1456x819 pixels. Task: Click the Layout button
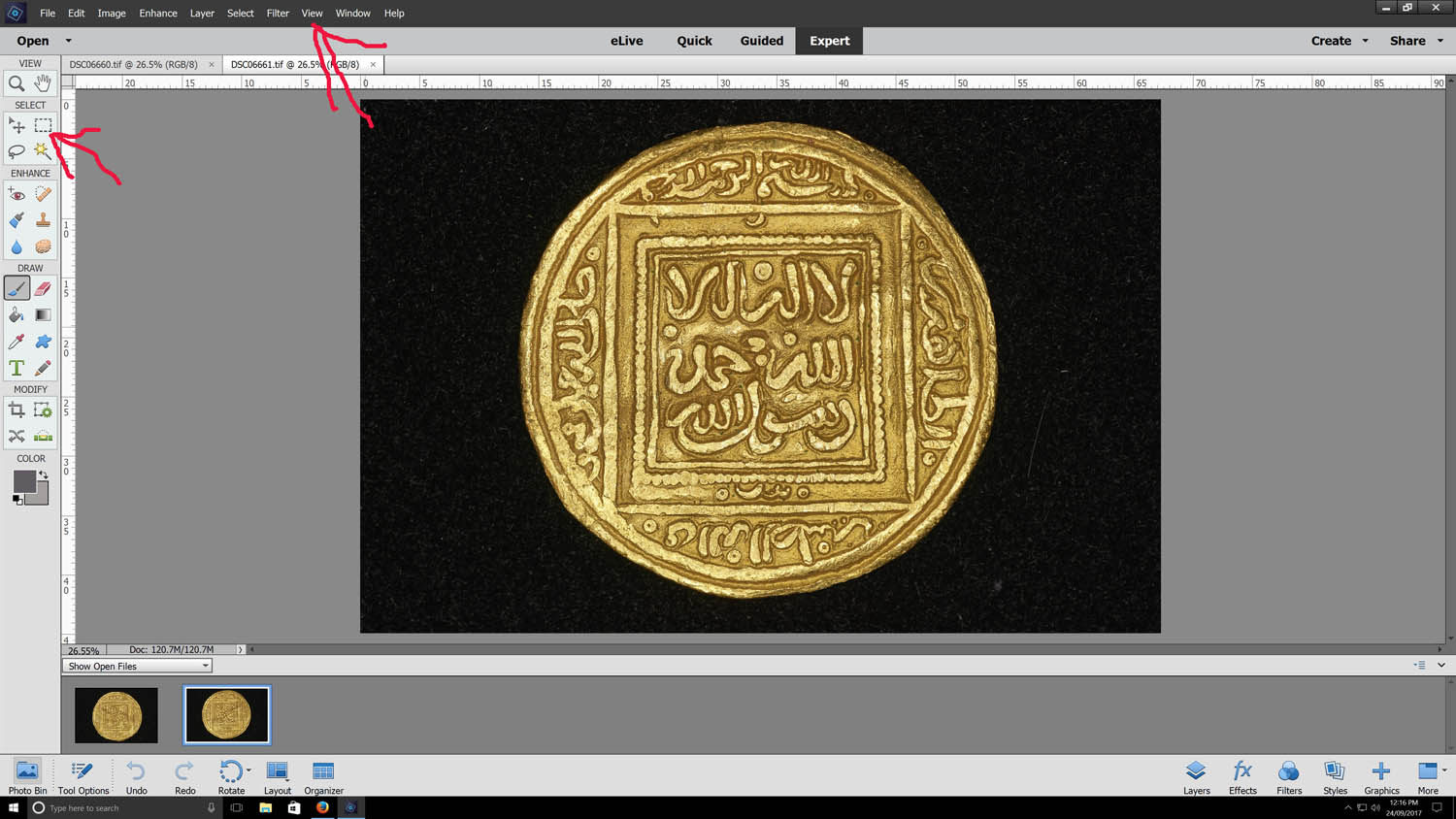(x=277, y=777)
